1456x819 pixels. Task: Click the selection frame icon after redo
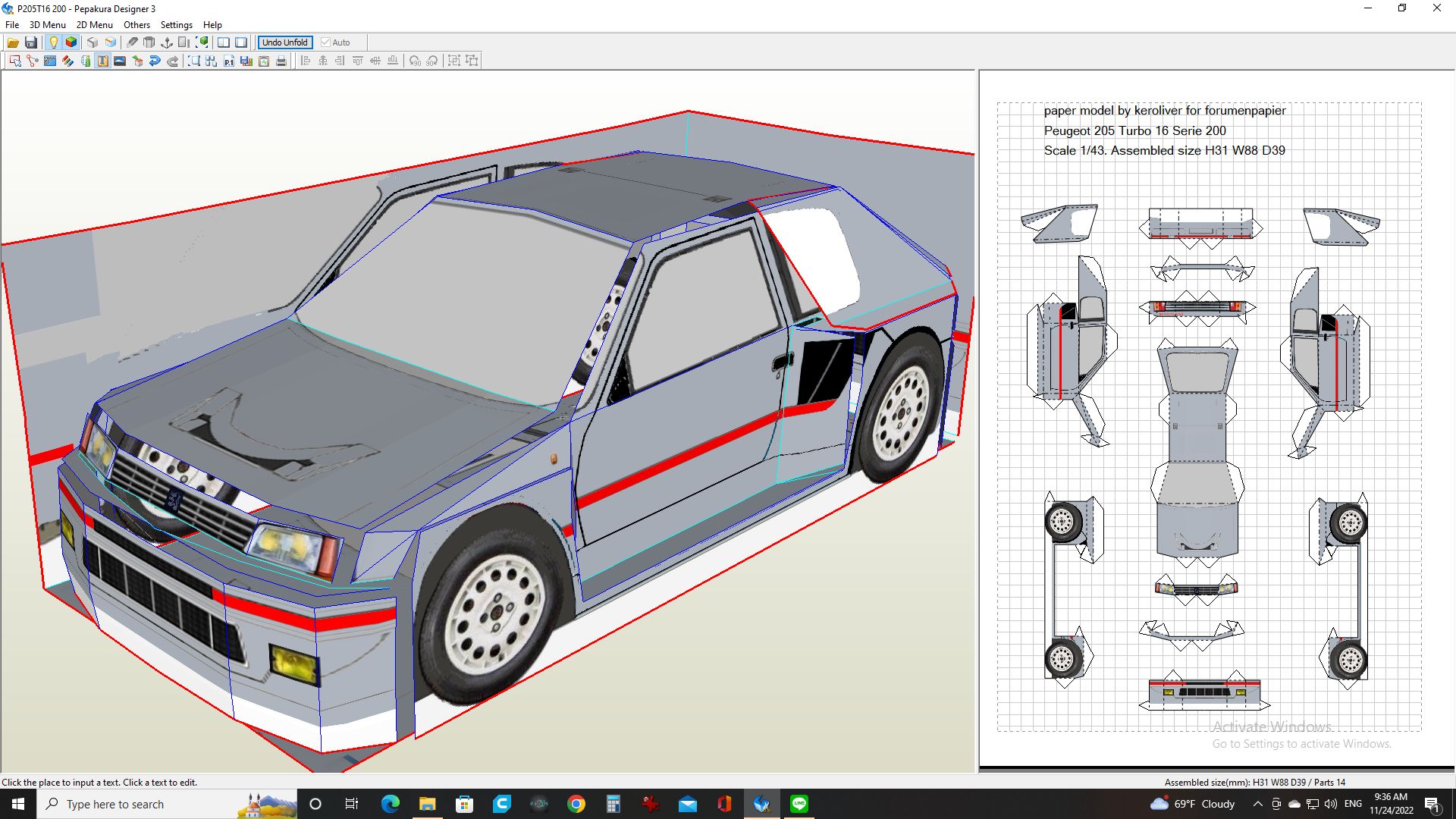(x=193, y=61)
